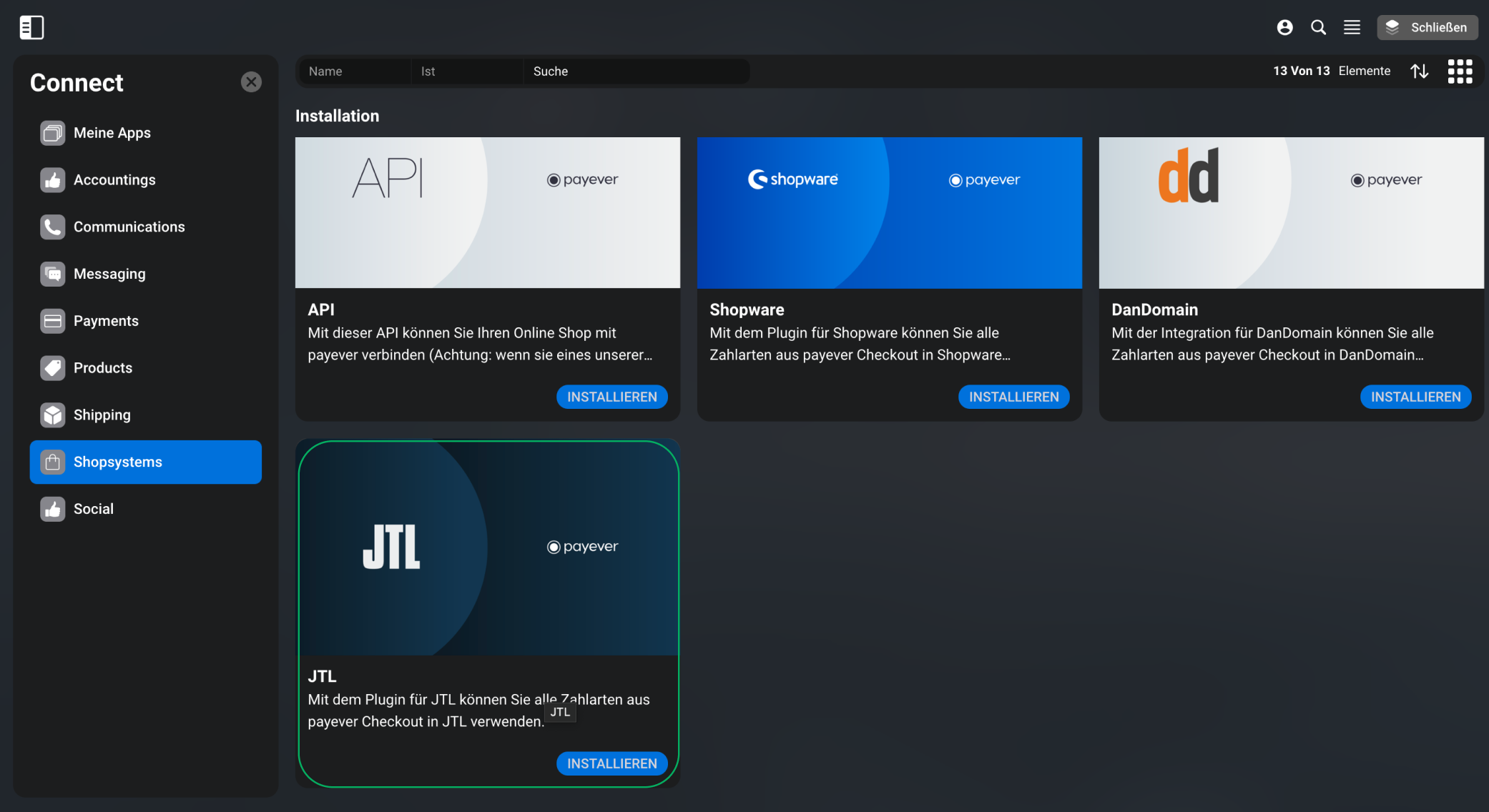Click the Messaging chat icon

click(x=52, y=274)
